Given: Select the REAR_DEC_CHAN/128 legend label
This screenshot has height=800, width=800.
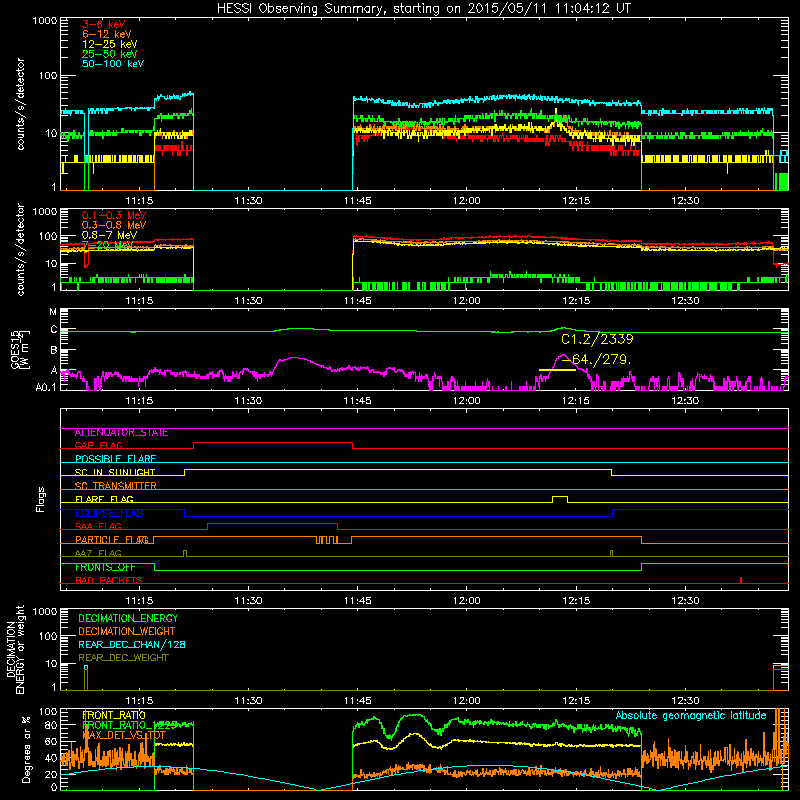Looking at the screenshot, I should click(132, 645).
